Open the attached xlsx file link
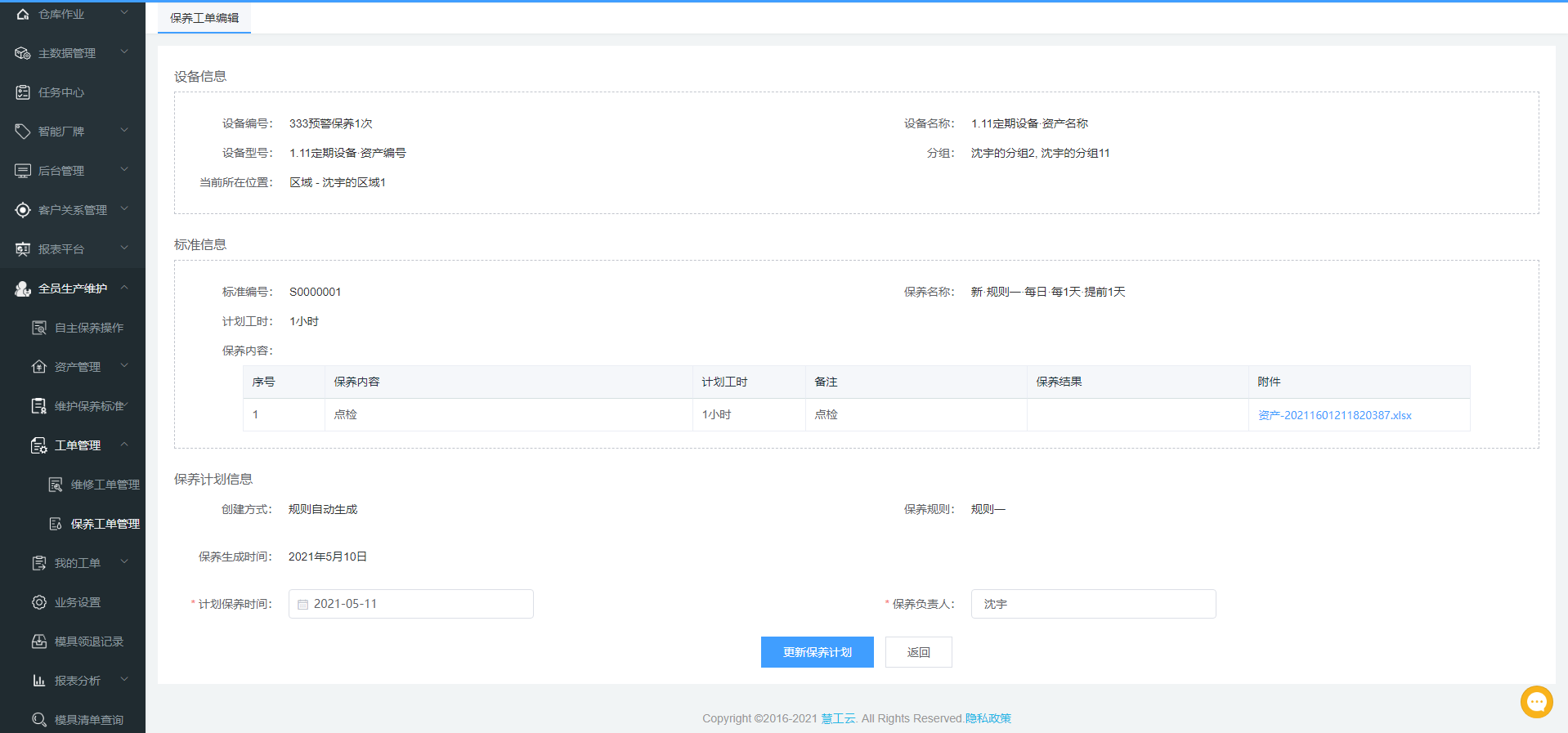Screen dimensions: 1568x733 pyautogui.click(x=1334, y=415)
